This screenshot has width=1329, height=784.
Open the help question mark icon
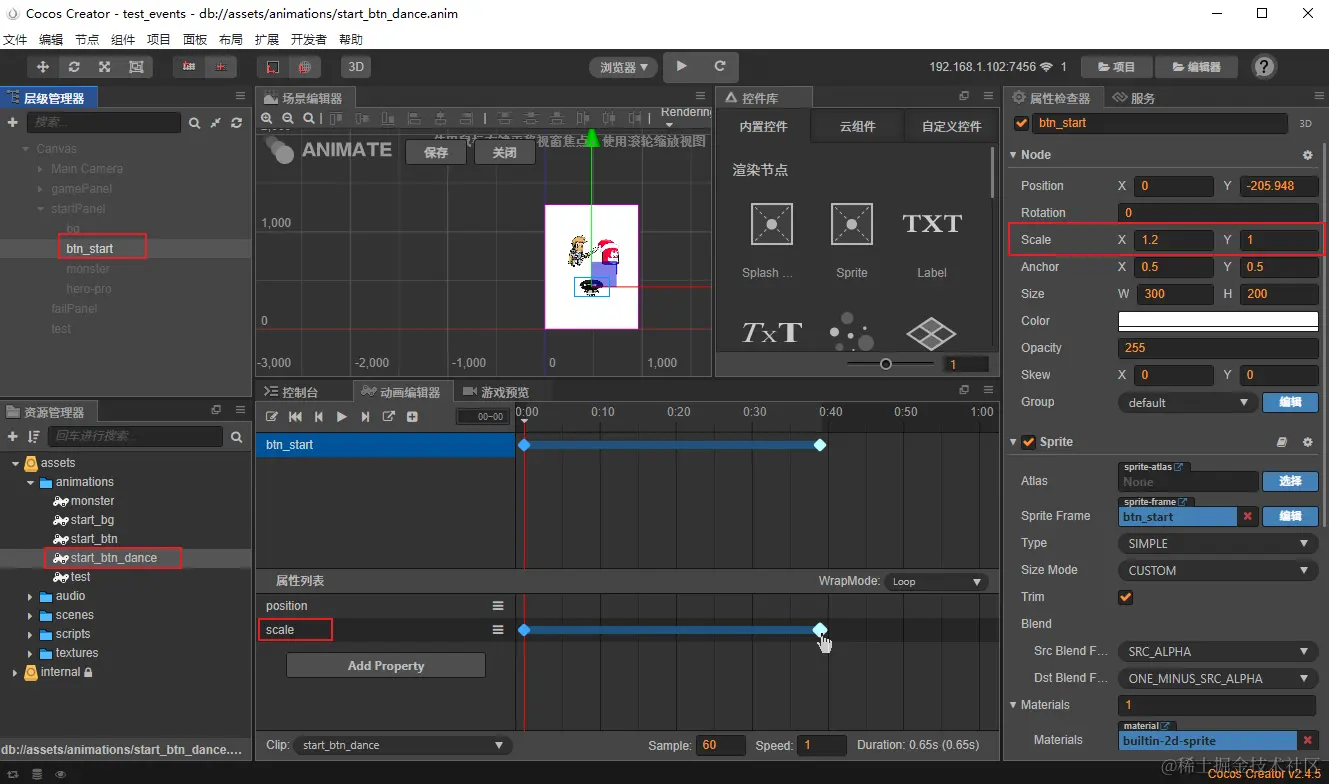[1264, 67]
